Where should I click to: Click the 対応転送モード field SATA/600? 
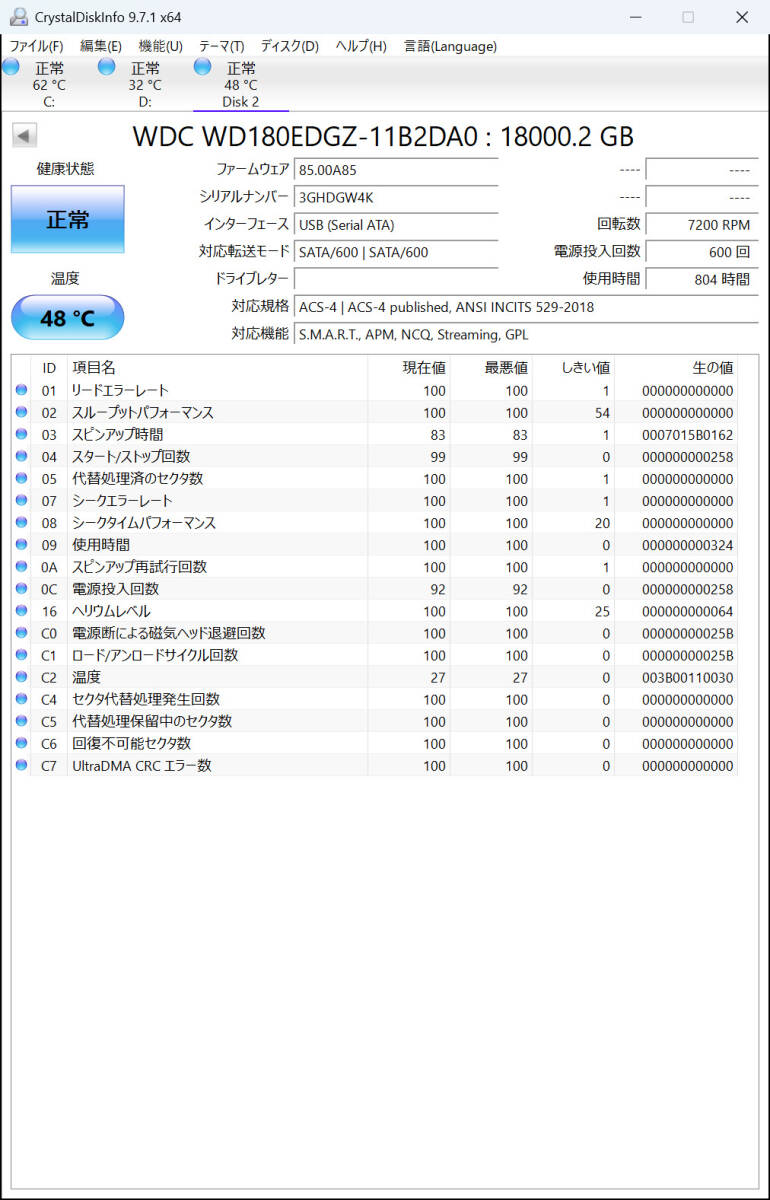click(x=396, y=252)
